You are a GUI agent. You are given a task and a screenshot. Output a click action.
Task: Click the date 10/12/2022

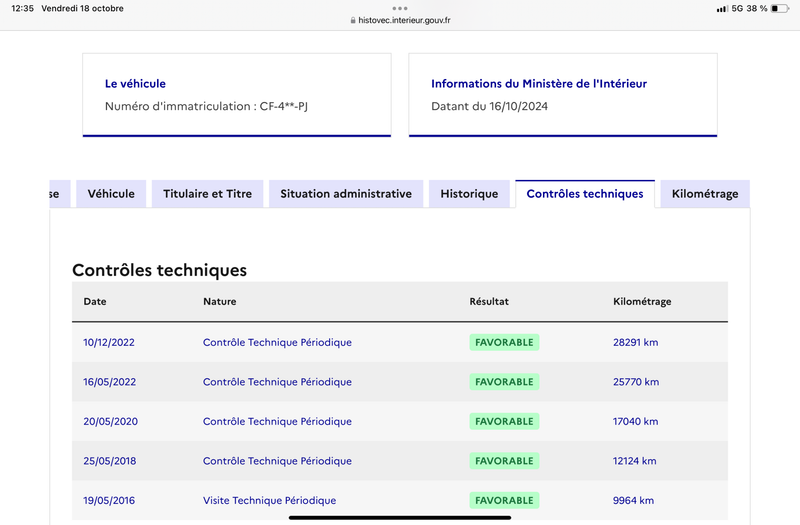(x=109, y=342)
